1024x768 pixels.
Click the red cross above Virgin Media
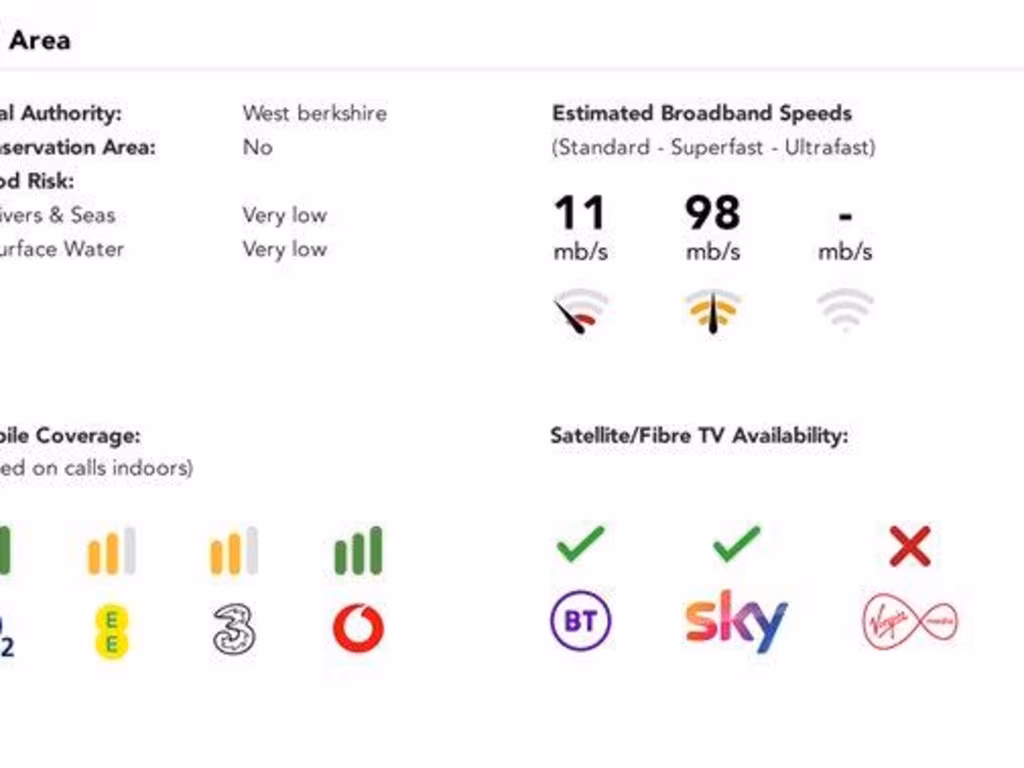[909, 546]
